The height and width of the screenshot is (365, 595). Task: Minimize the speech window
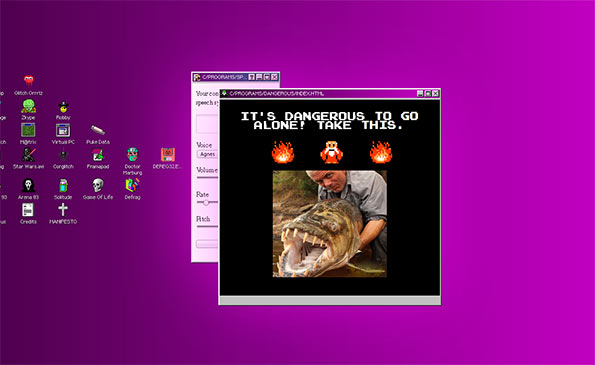coord(259,77)
